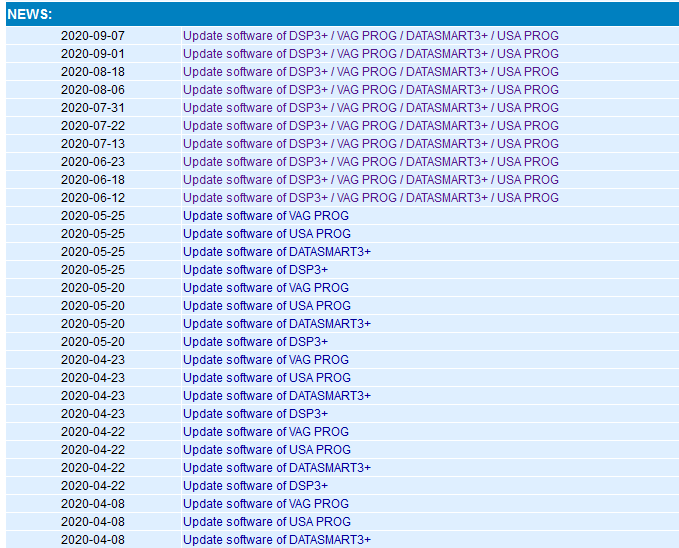Screen dimensions: 679x548
Task: Select the date text 2020-07-13
Action: tap(93, 143)
